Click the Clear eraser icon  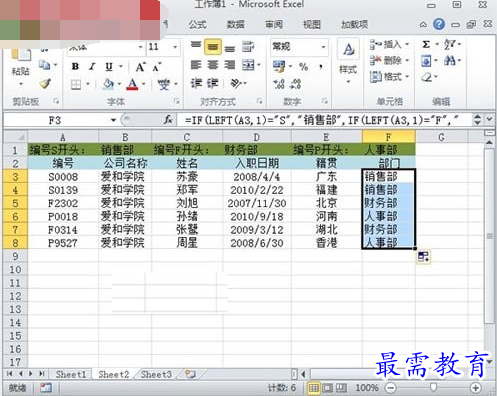coord(426,78)
